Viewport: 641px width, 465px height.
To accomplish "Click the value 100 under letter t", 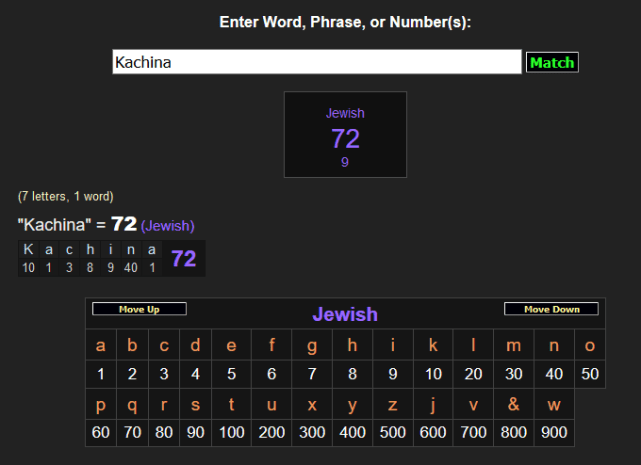I will (x=231, y=432).
